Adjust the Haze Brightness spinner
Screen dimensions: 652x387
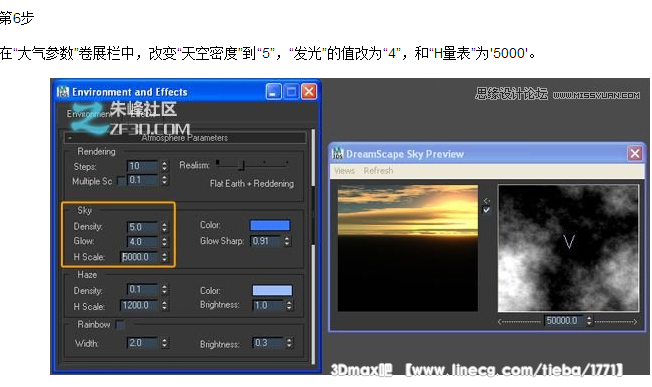pyautogui.click(x=289, y=306)
